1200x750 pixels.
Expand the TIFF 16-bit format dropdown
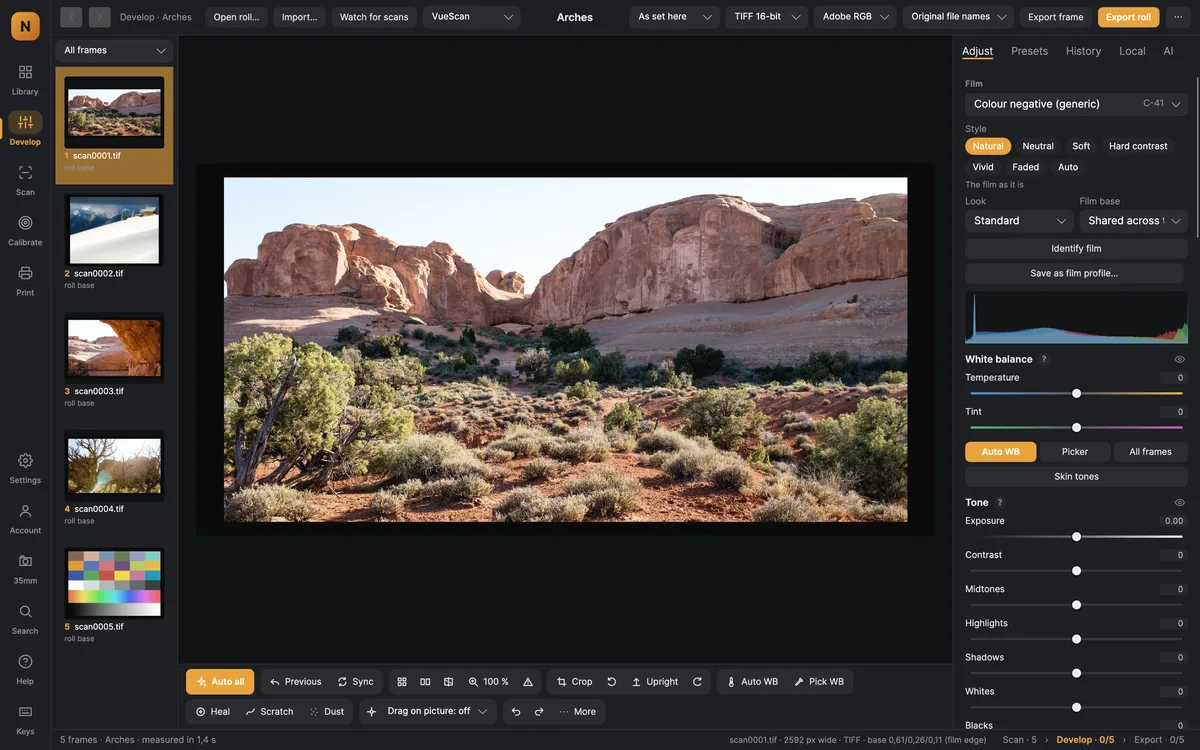coord(767,17)
